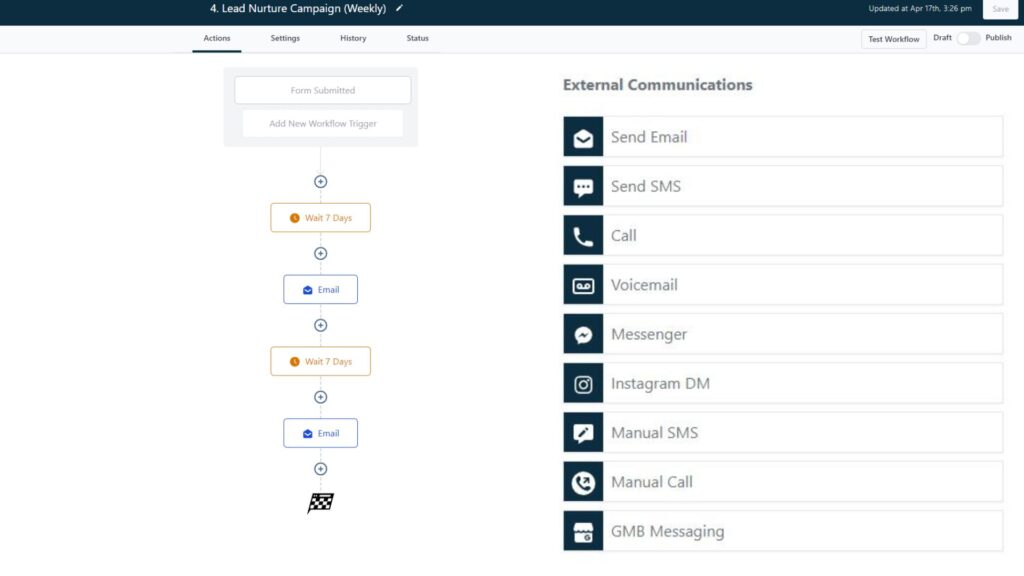Click the 'Updated at Apr 17th, 3:26 pm' text
This screenshot has height=576, width=1024.
pyautogui.click(x=920, y=8)
